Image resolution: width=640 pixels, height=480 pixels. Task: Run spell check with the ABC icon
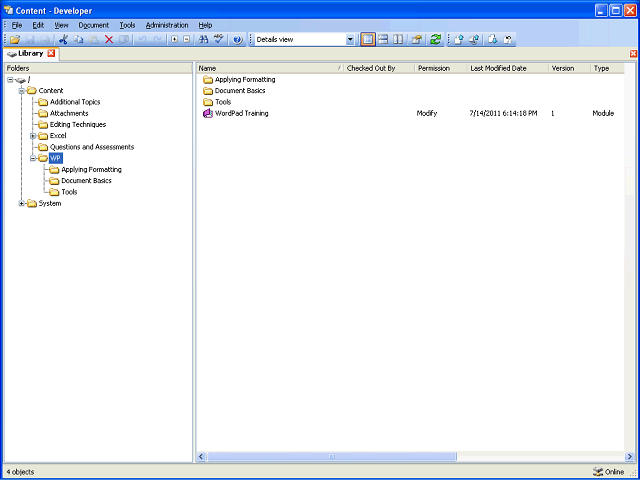click(219, 40)
